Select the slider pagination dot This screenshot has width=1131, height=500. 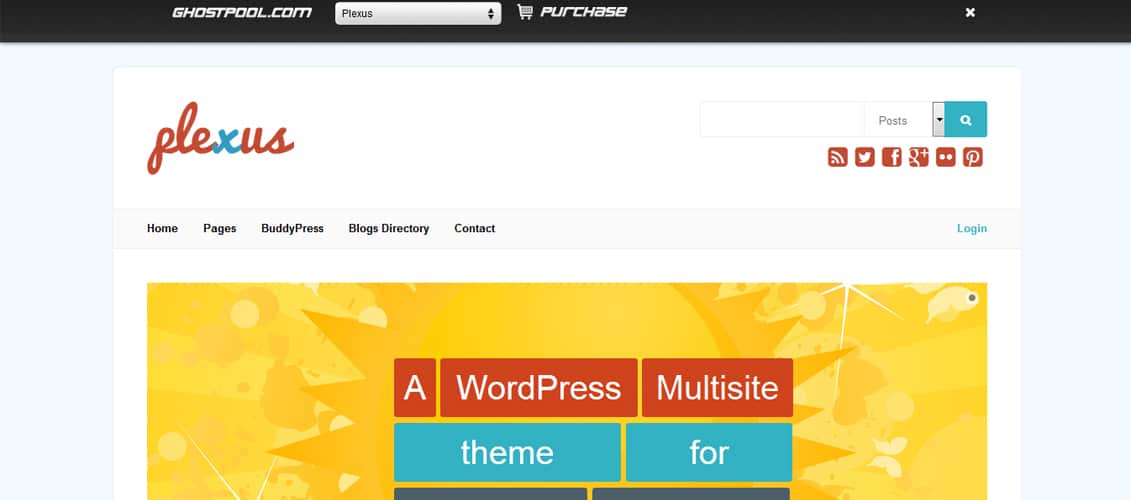point(972,298)
